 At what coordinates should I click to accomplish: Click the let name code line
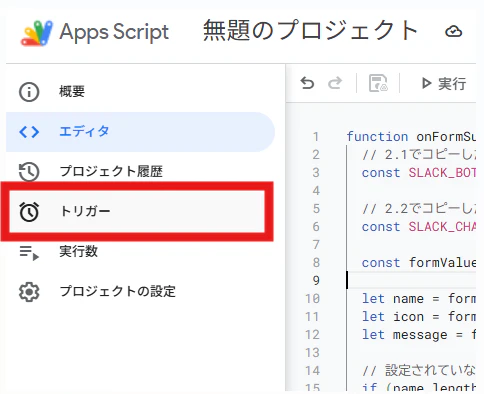419,299
